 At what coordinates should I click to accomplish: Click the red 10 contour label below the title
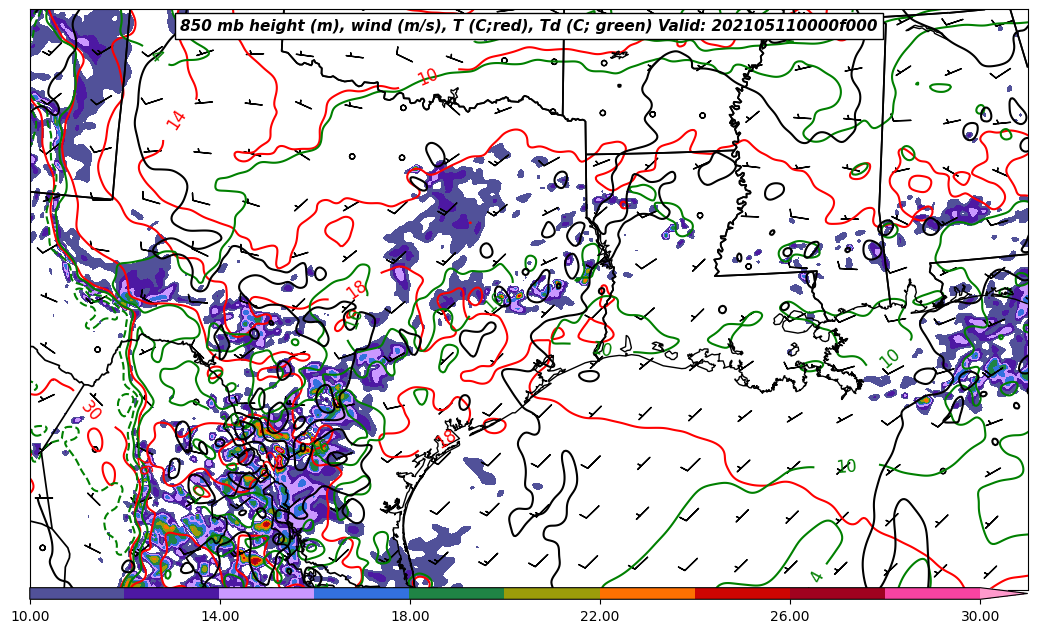(x=428, y=77)
